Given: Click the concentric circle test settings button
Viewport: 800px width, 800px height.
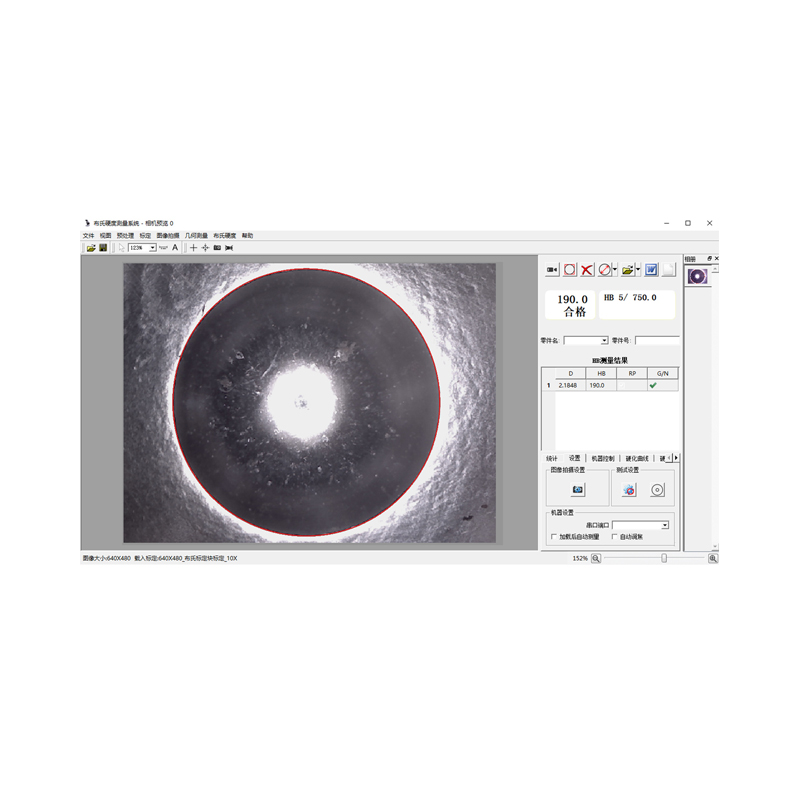Looking at the screenshot, I should 658,490.
